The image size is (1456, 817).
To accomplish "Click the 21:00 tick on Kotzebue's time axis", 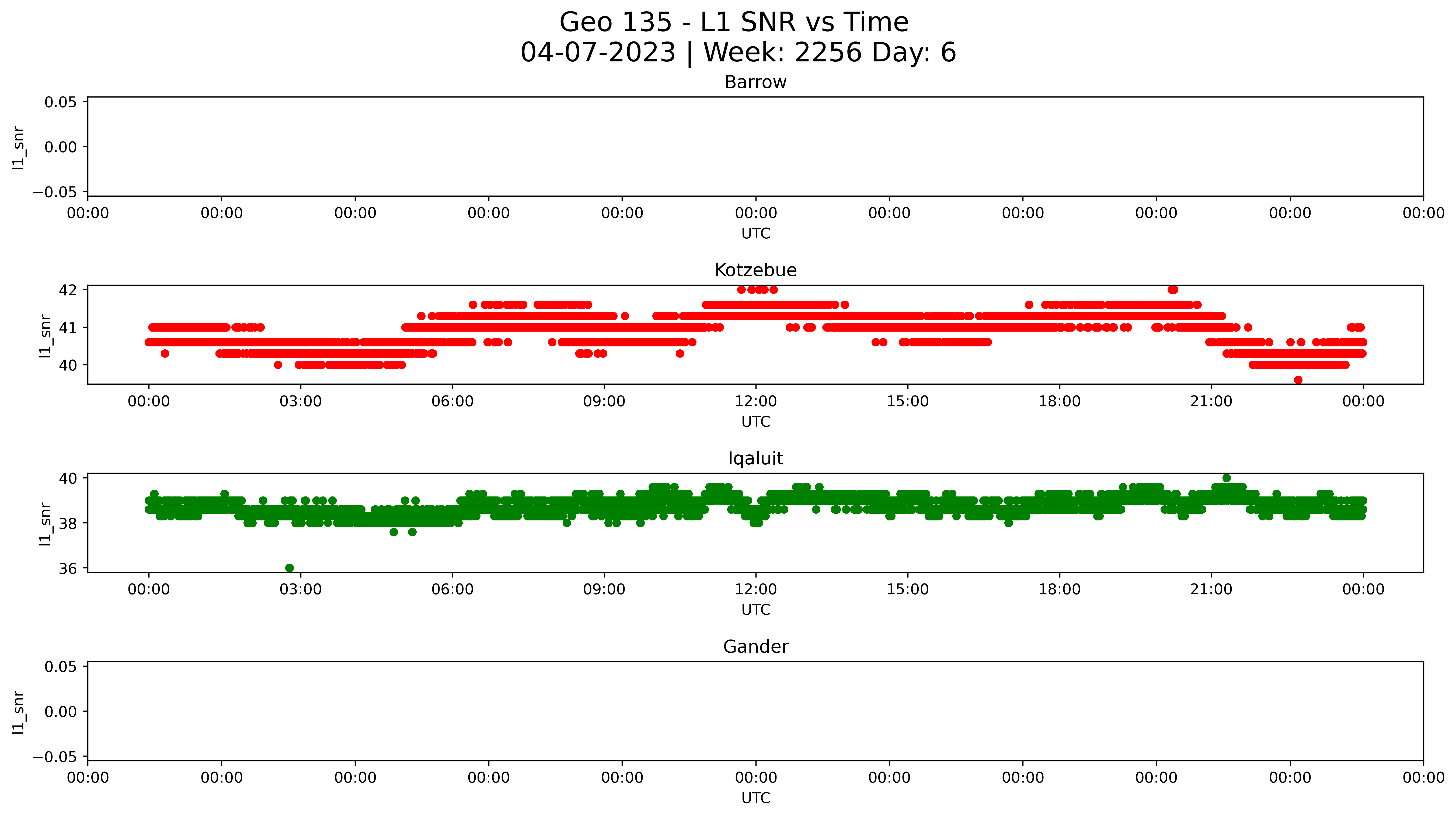I will click(x=1211, y=401).
